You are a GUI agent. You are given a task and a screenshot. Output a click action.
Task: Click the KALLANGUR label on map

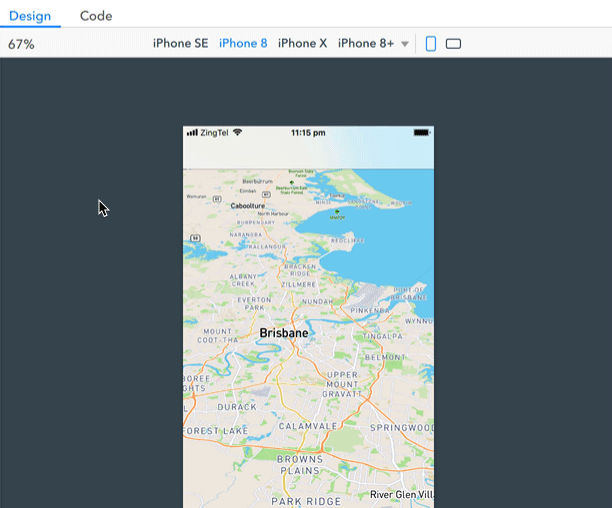tap(267, 247)
